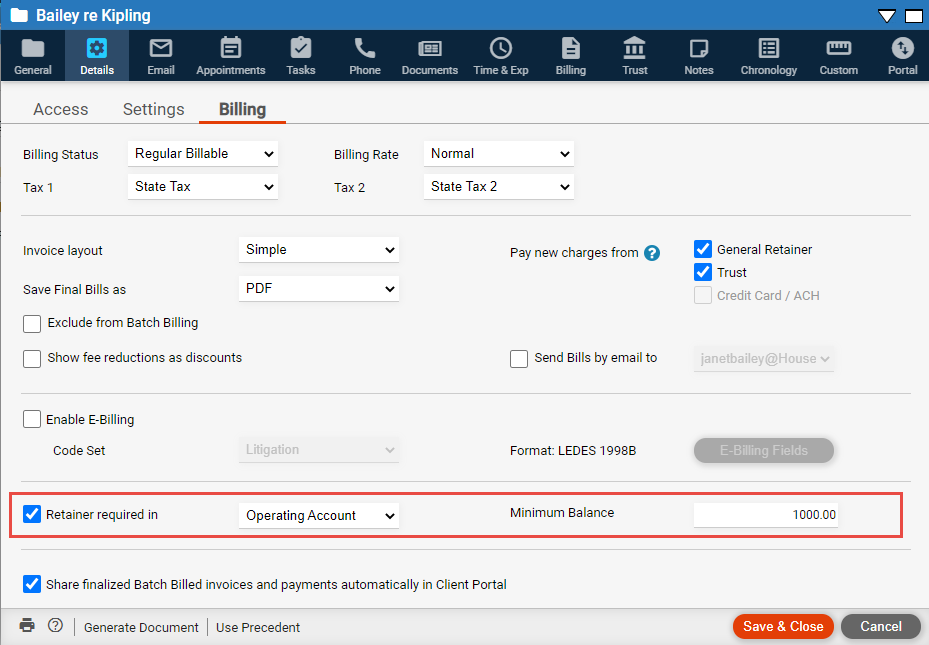929x645 pixels.
Task: Click Use Precedent link
Action: 258,627
